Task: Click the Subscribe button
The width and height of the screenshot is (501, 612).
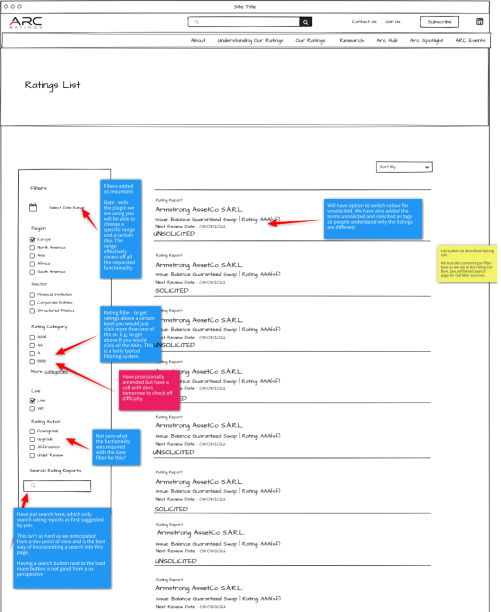Action: click(439, 22)
